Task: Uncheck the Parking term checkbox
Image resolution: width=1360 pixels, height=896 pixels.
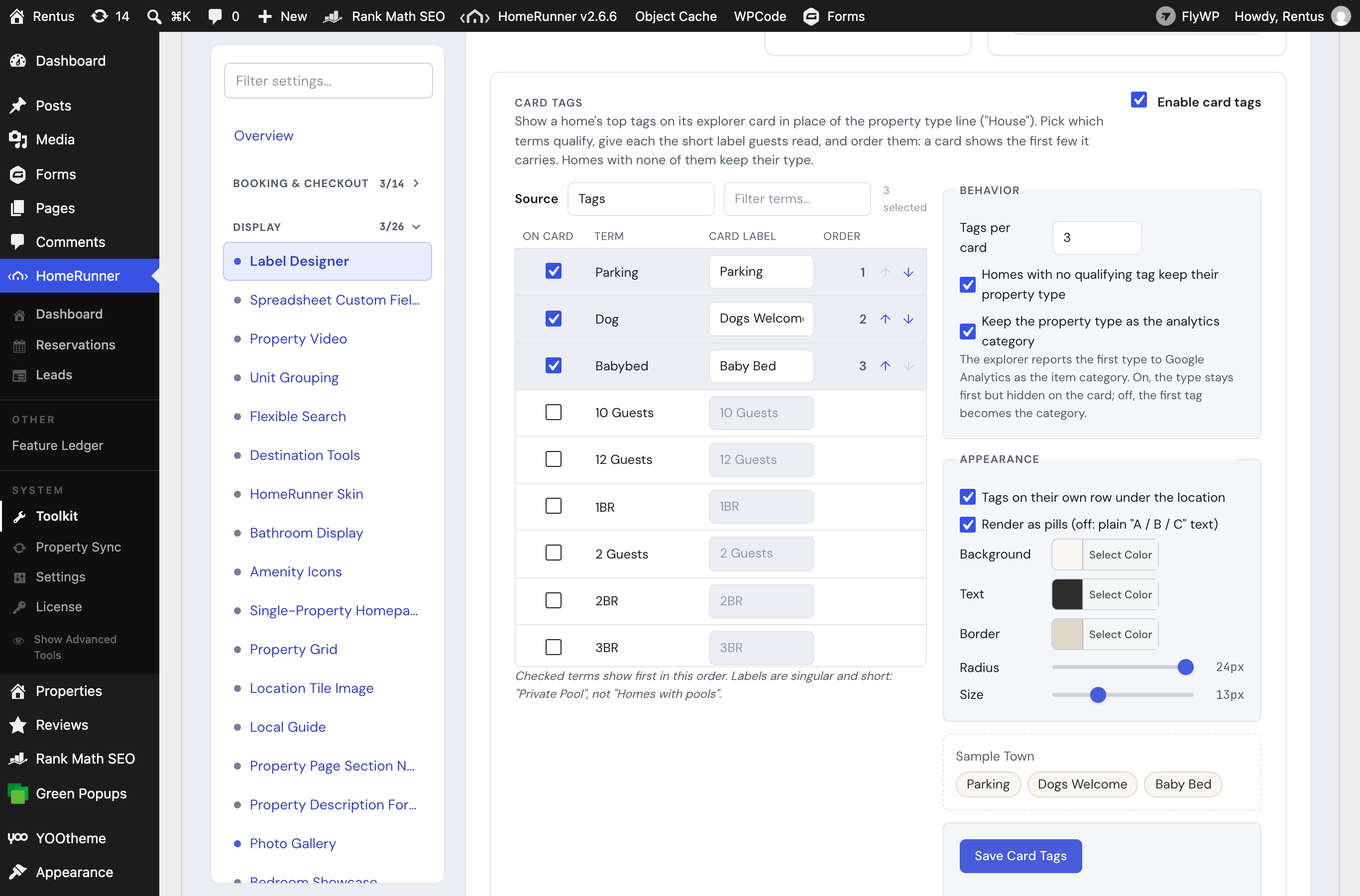Action: click(553, 271)
